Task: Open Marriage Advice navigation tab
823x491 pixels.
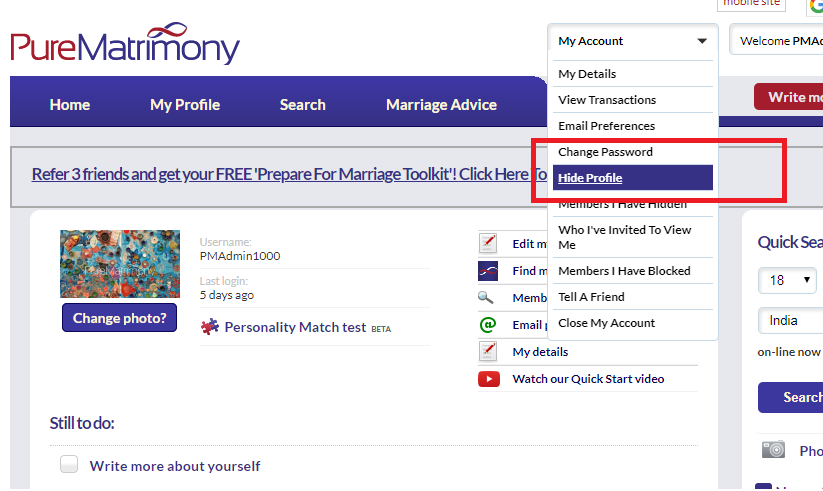Action: [x=441, y=105]
